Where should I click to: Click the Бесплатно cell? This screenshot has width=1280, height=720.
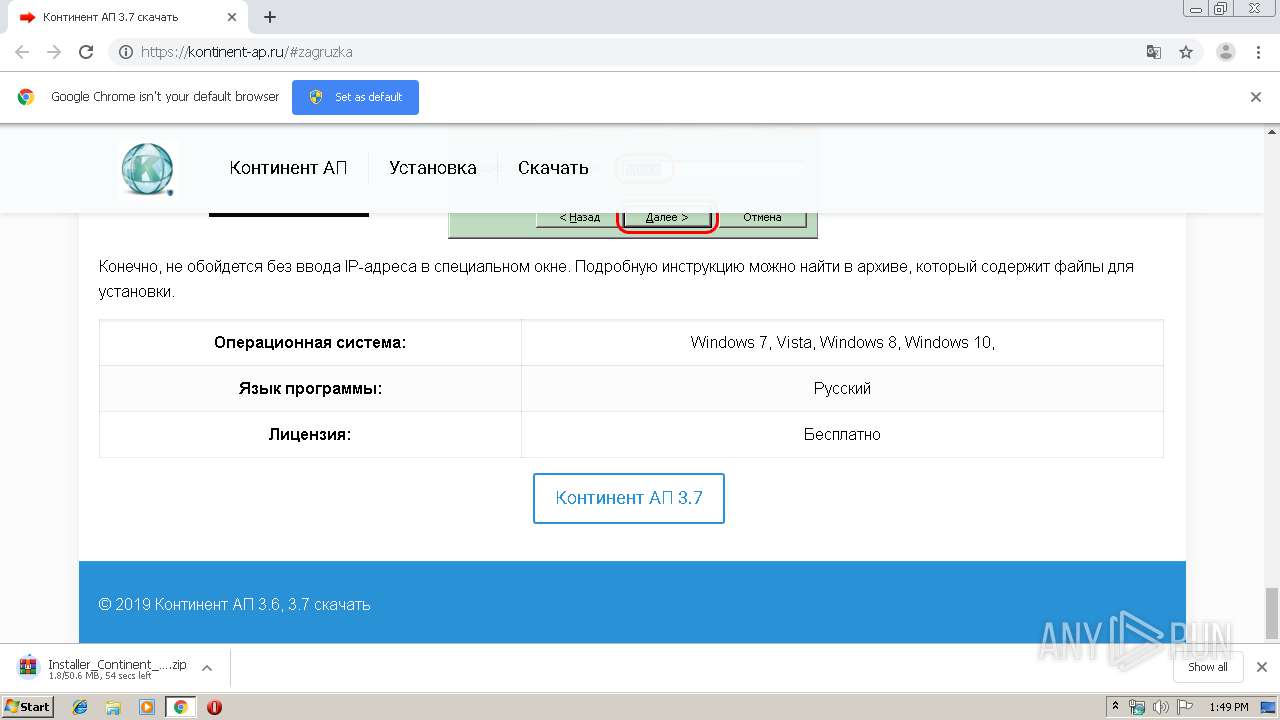(x=842, y=434)
